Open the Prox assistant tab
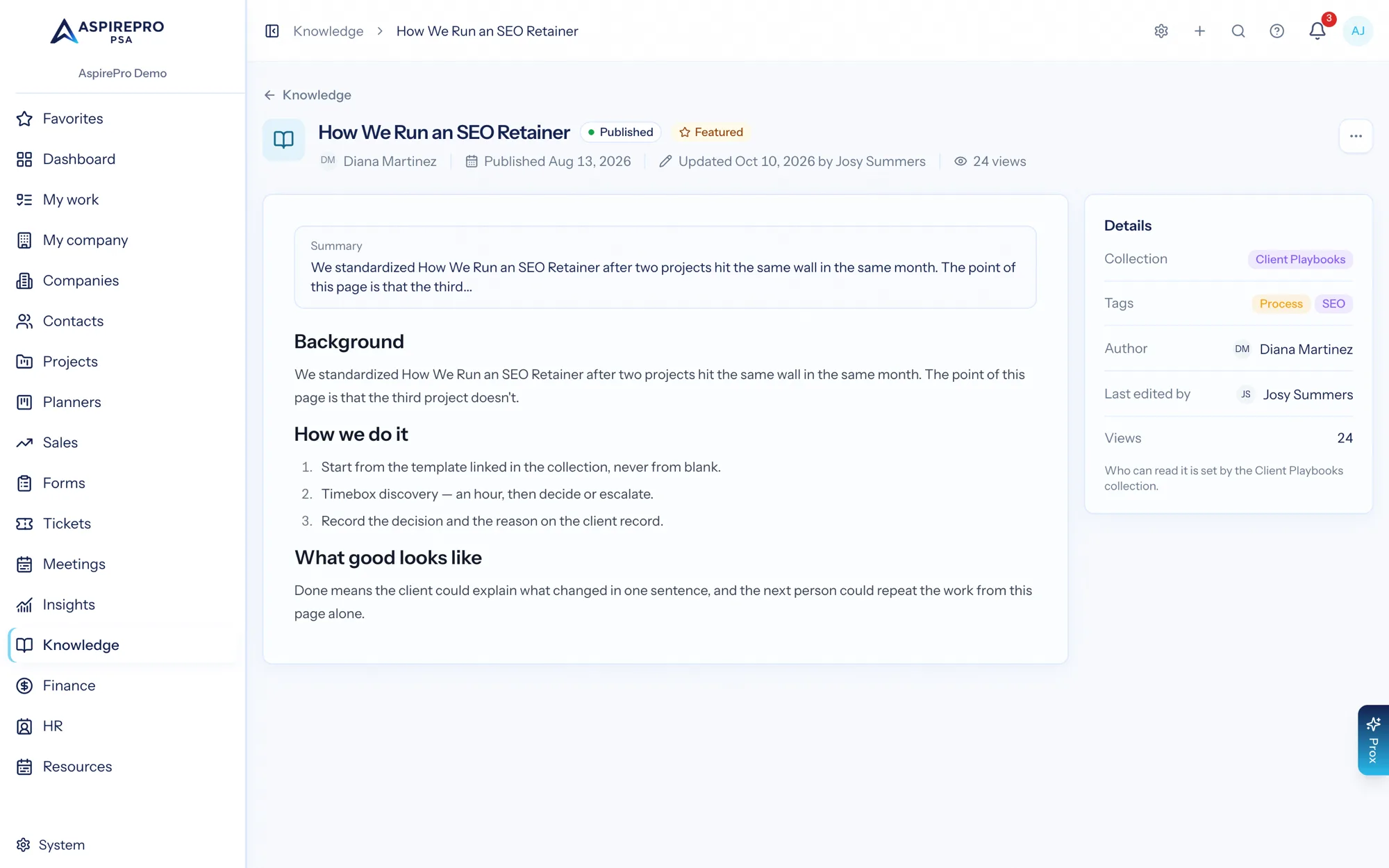This screenshot has width=1389, height=868. point(1373,740)
